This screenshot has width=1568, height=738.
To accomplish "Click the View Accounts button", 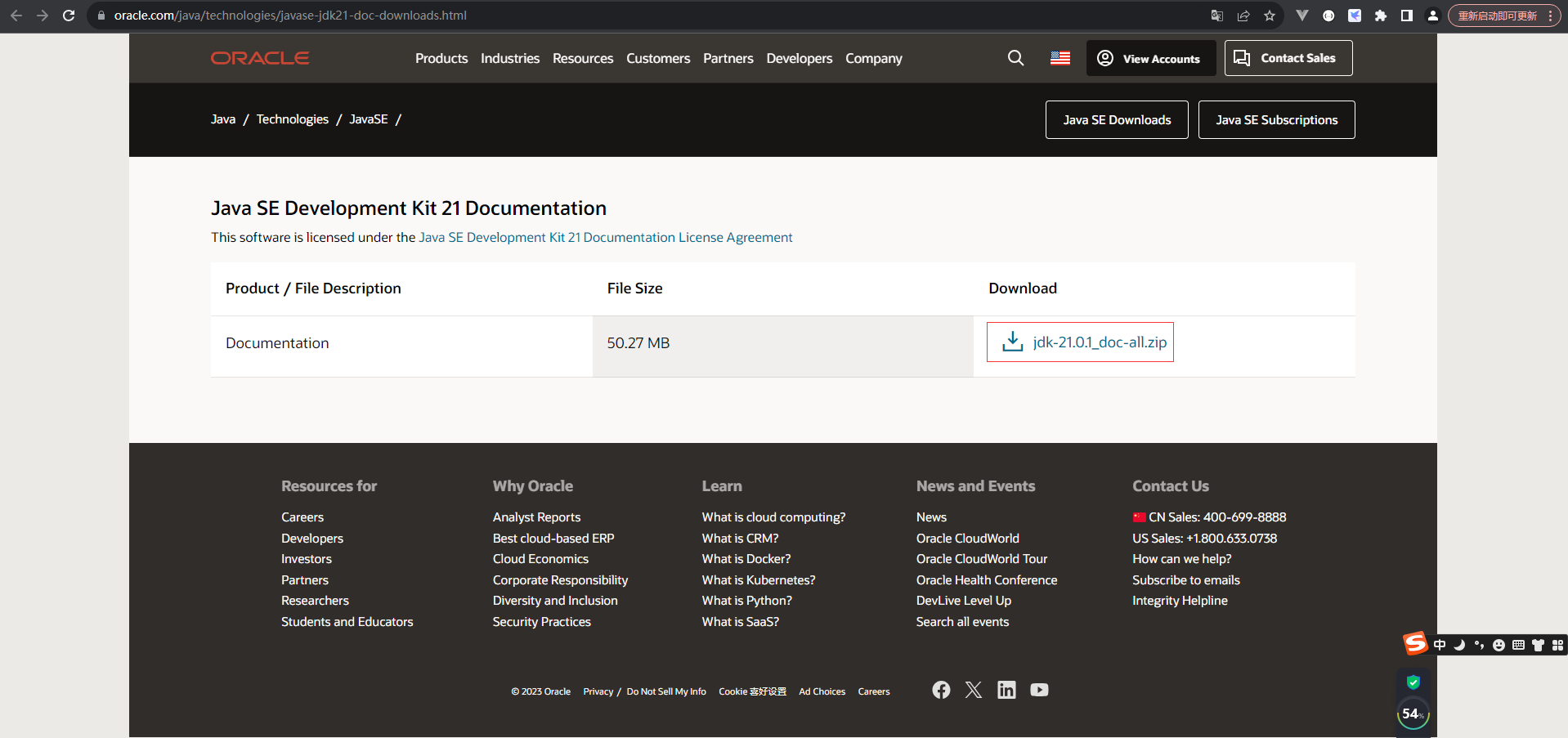I will point(1151,58).
